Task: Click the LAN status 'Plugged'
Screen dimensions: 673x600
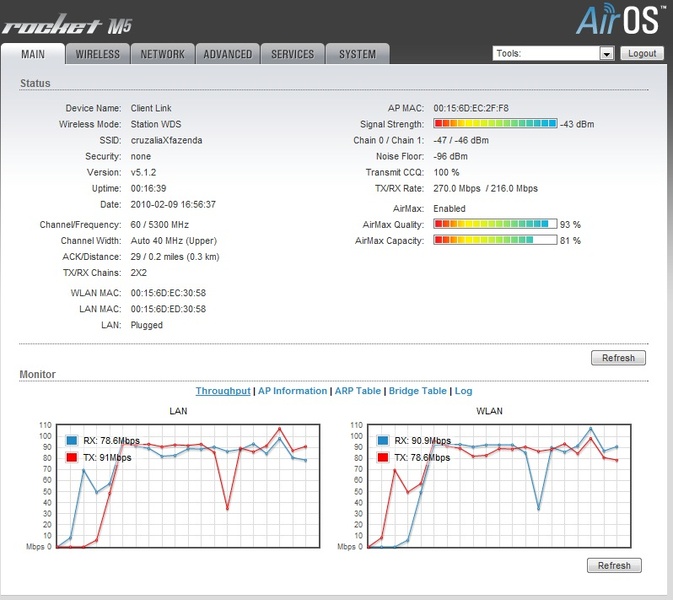Action: point(146,325)
